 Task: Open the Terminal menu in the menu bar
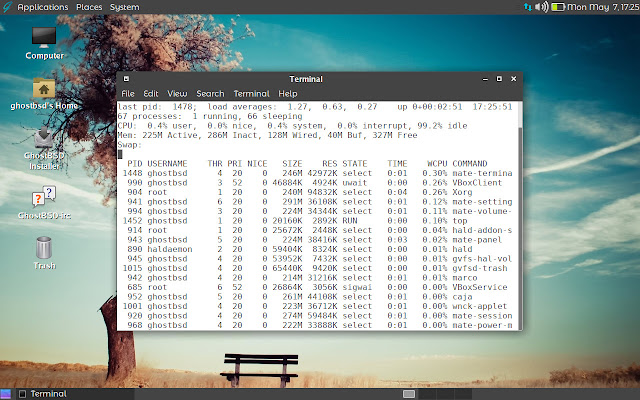click(x=251, y=93)
